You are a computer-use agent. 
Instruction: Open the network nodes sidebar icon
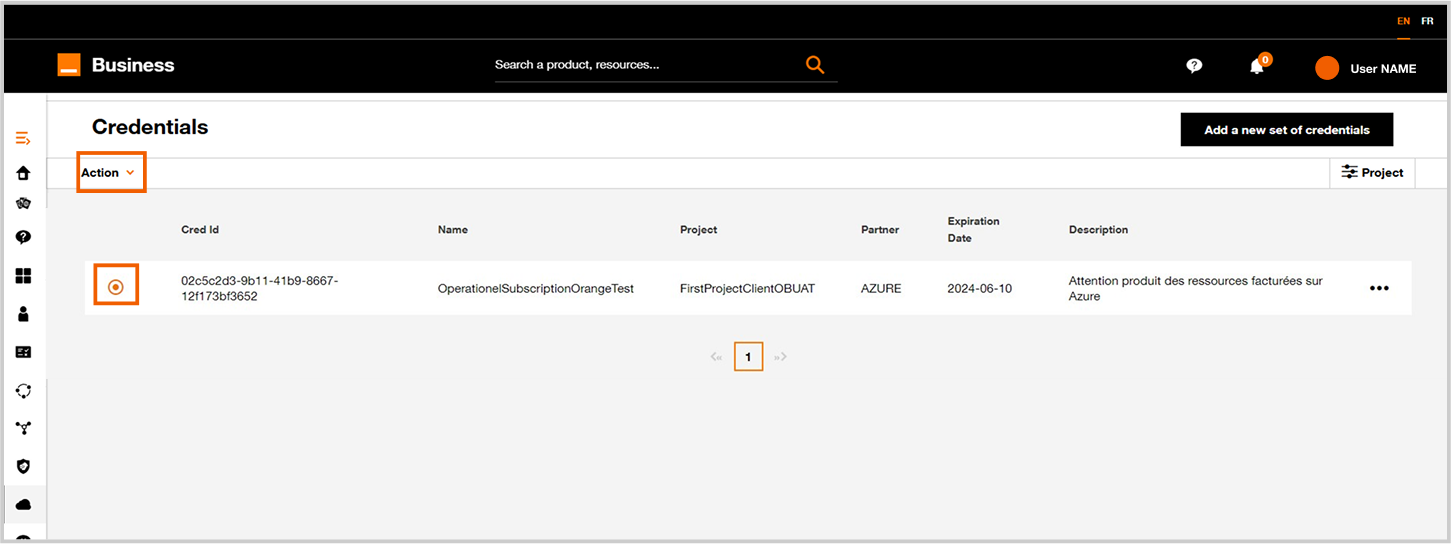tap(24, 428)
